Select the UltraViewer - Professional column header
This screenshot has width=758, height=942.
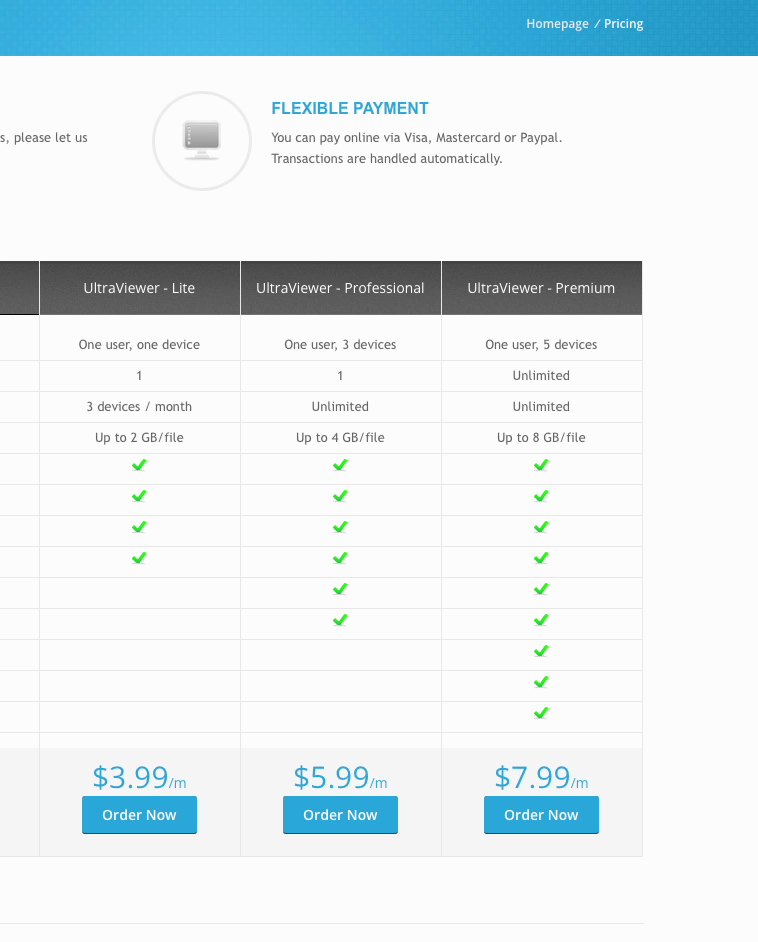pos(340,288)
